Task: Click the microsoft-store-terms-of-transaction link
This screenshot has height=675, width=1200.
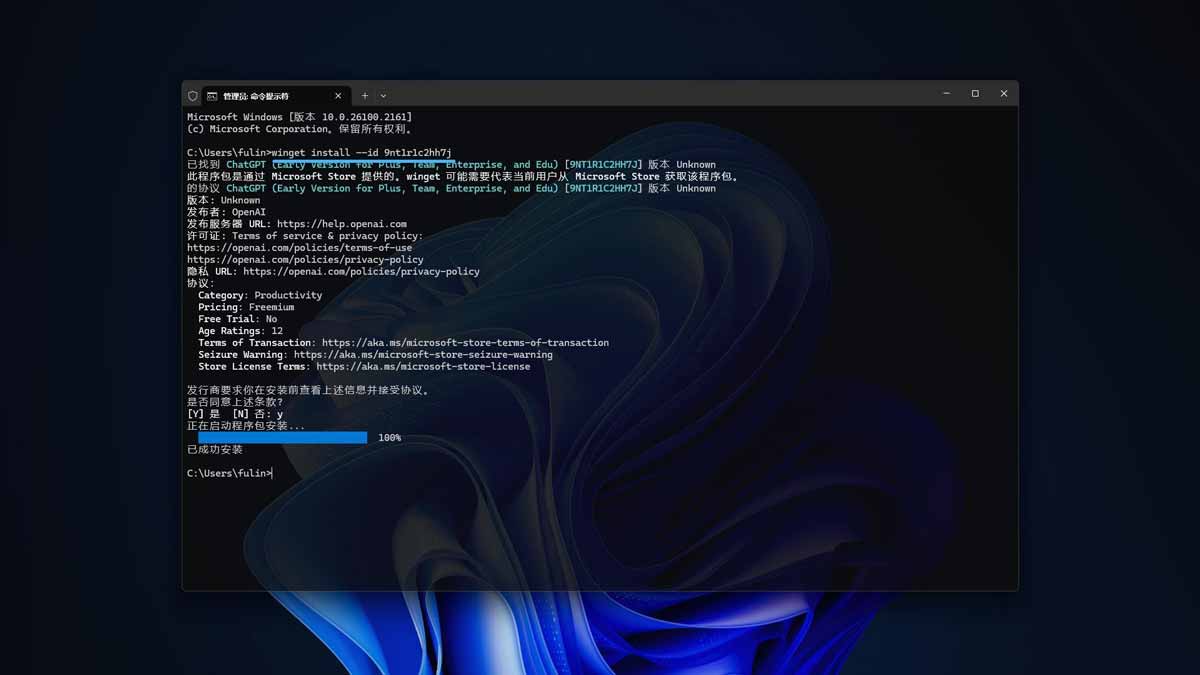Action: tap(465, 343)
